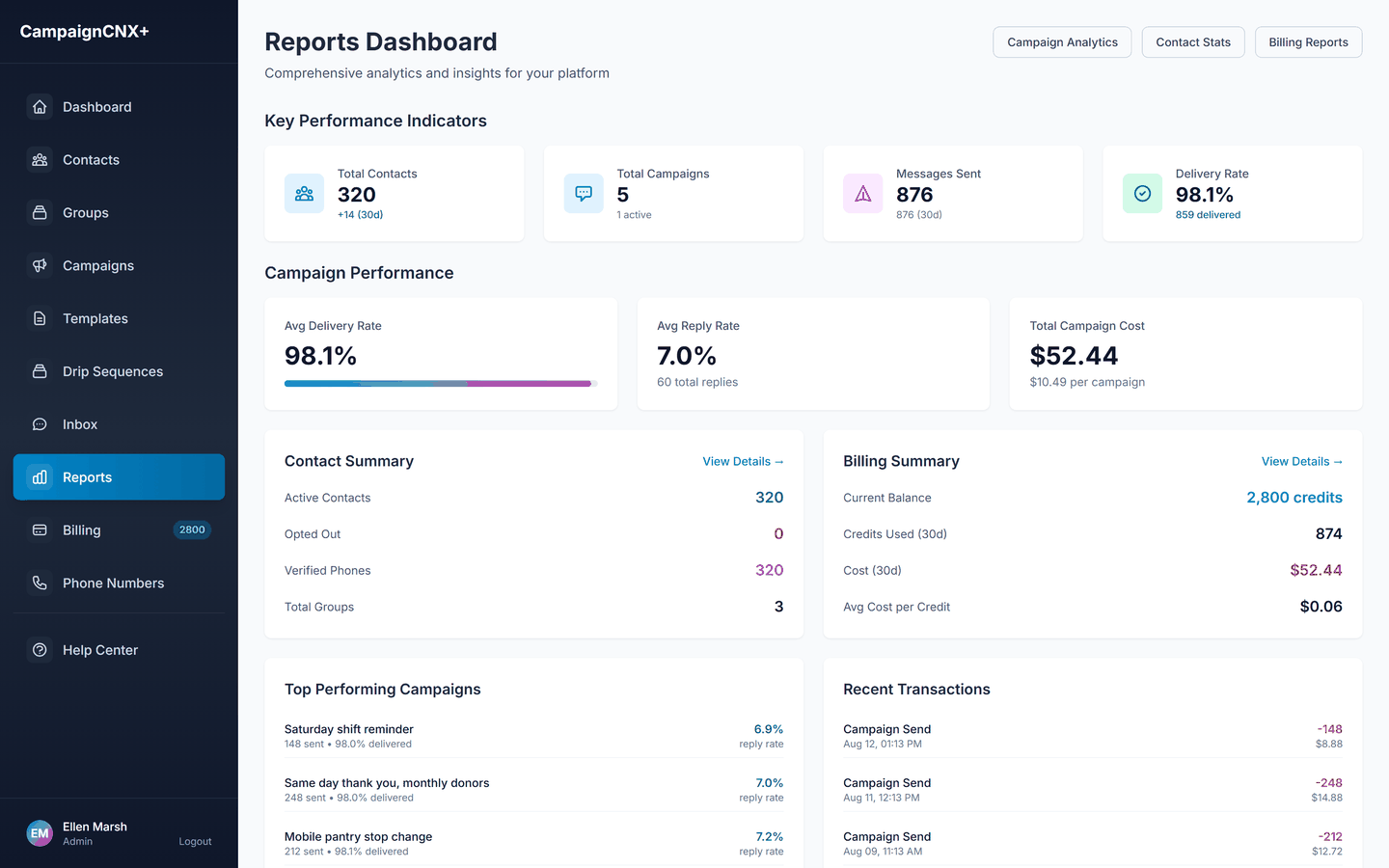Image resolution: width=1389 pixels, height=868 pixels.
Task: Open the Inbox page
Action: tap(119, 424)
